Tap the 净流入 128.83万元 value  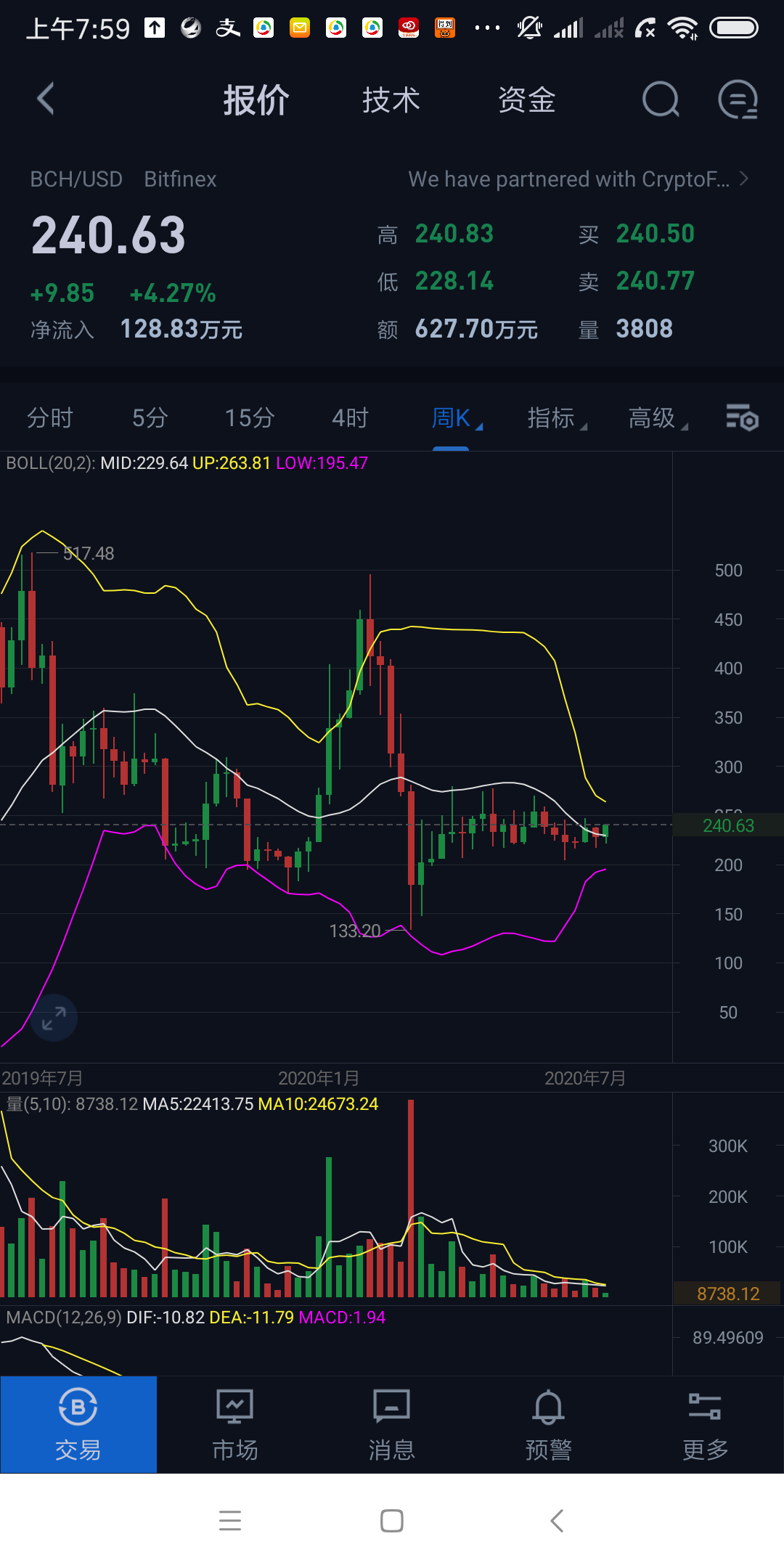tap(181, 330)
